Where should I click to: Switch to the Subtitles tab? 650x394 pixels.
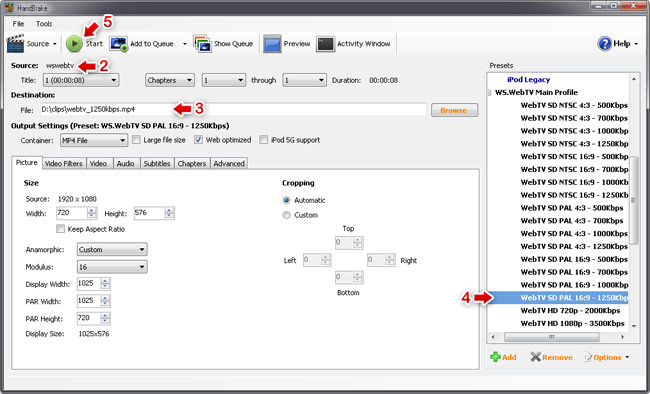(x=157, y=163)
